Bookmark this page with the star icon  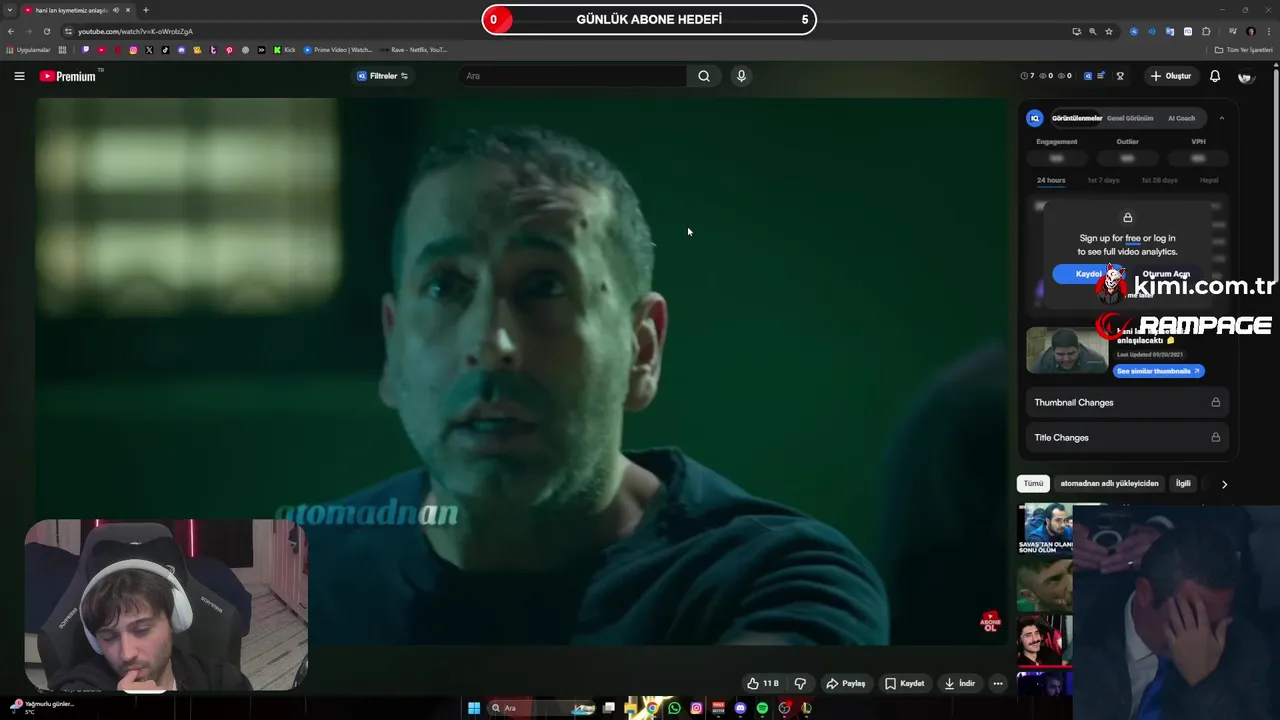click(x=1109, y=31)
